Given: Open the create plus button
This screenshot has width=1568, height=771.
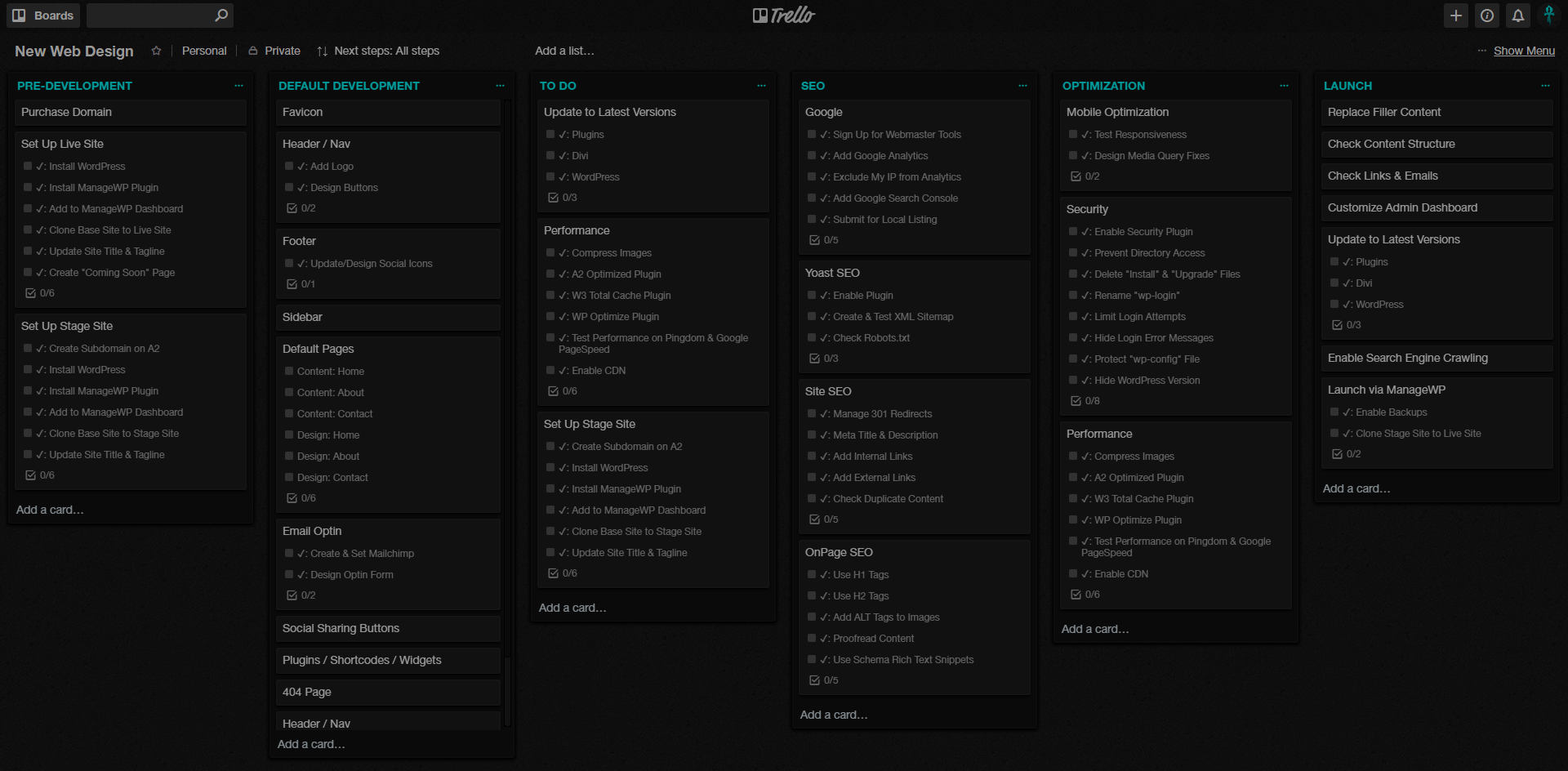Looking at the screenshot, I should (x=1456, y=16).
